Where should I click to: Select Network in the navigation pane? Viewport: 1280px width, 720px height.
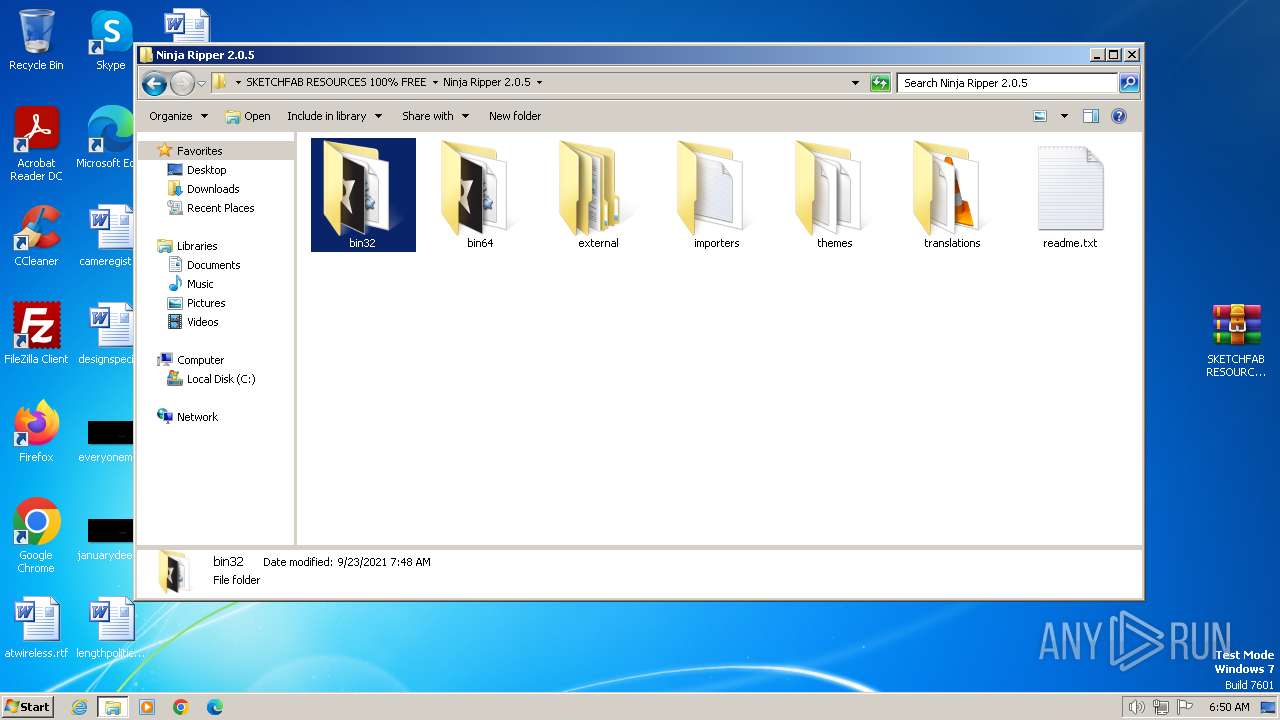(x=197, y=417)
